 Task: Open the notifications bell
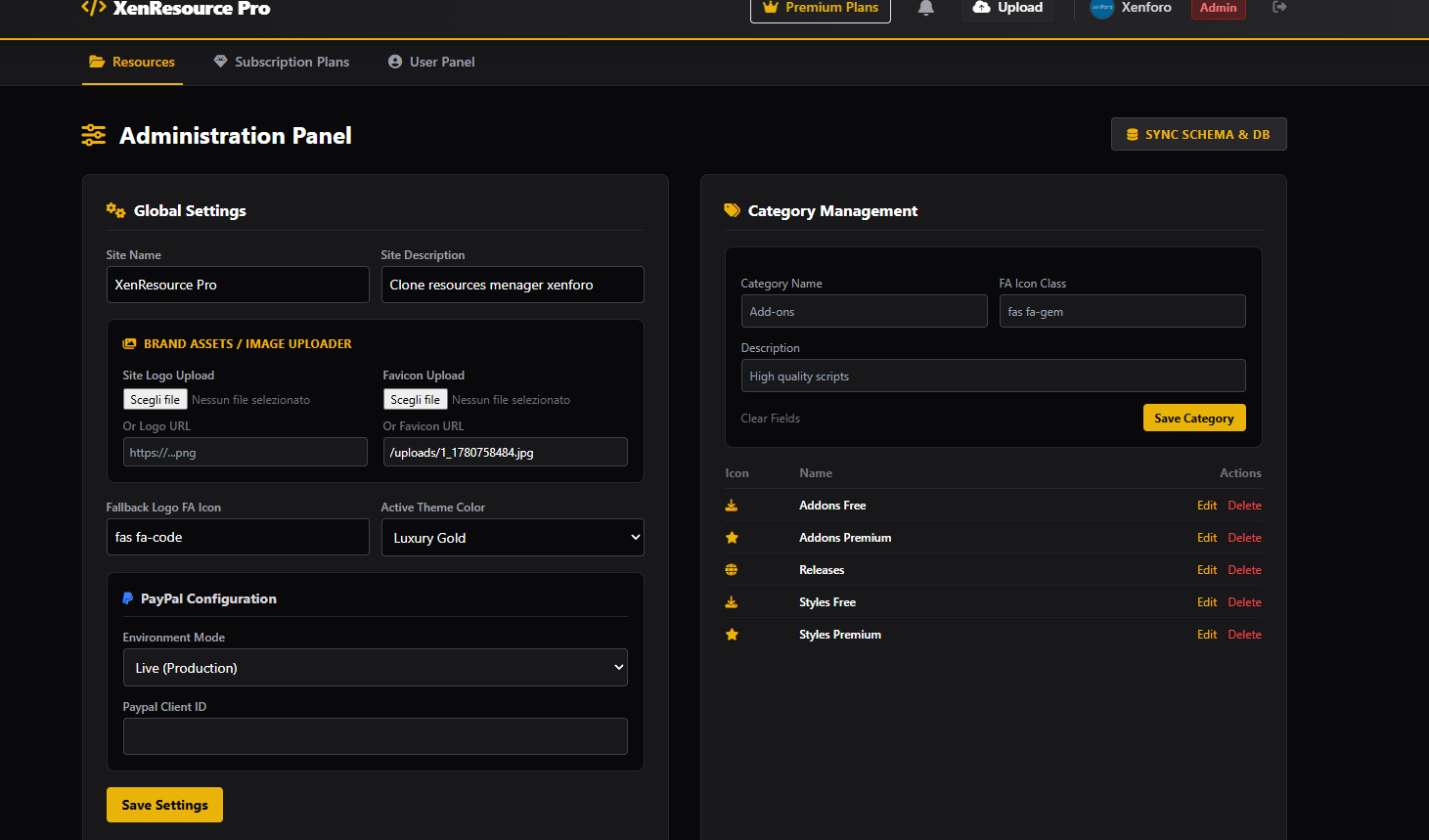tap(926, 8)
